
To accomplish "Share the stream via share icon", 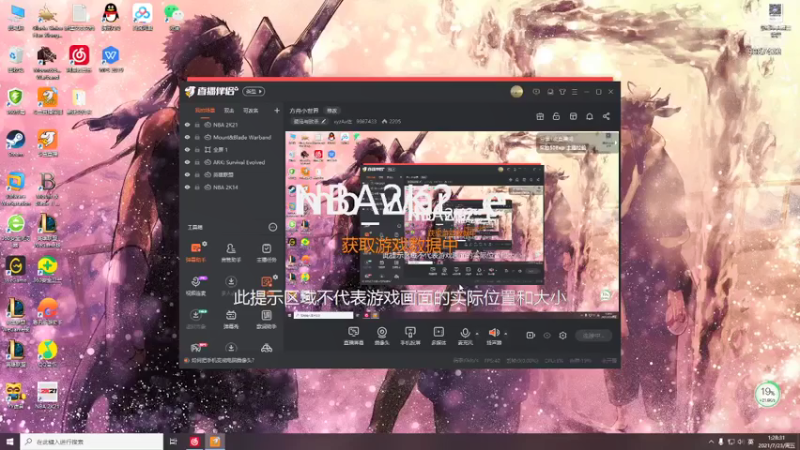I will 606,116.
